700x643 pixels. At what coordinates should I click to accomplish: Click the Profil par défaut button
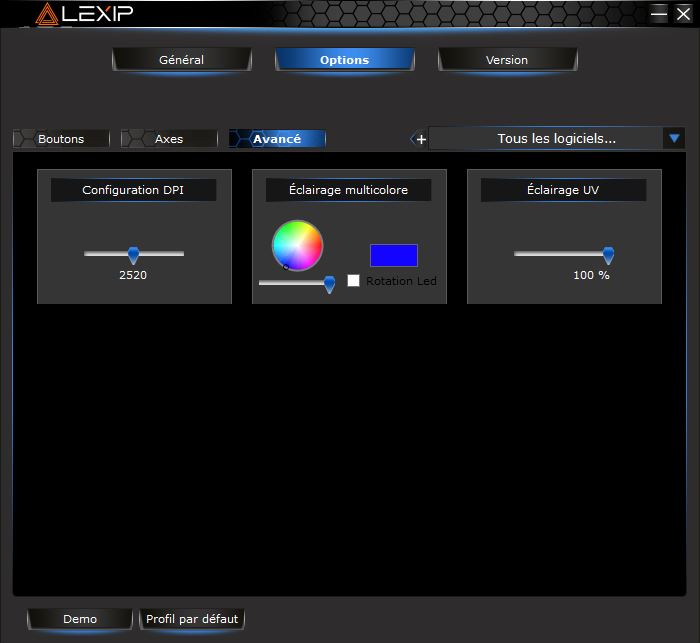(x=192, y=619)
